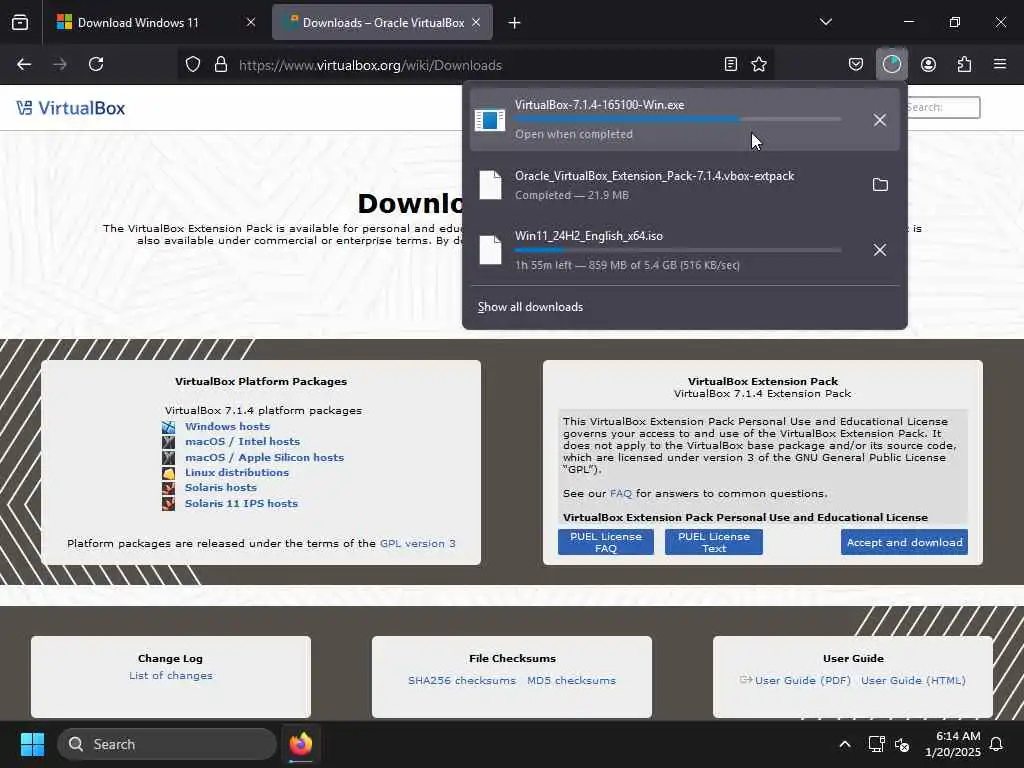Viewport: 1024px width, 768px height.
Task: Click PUEL License Text button
Action: click(x=714, y=542)
